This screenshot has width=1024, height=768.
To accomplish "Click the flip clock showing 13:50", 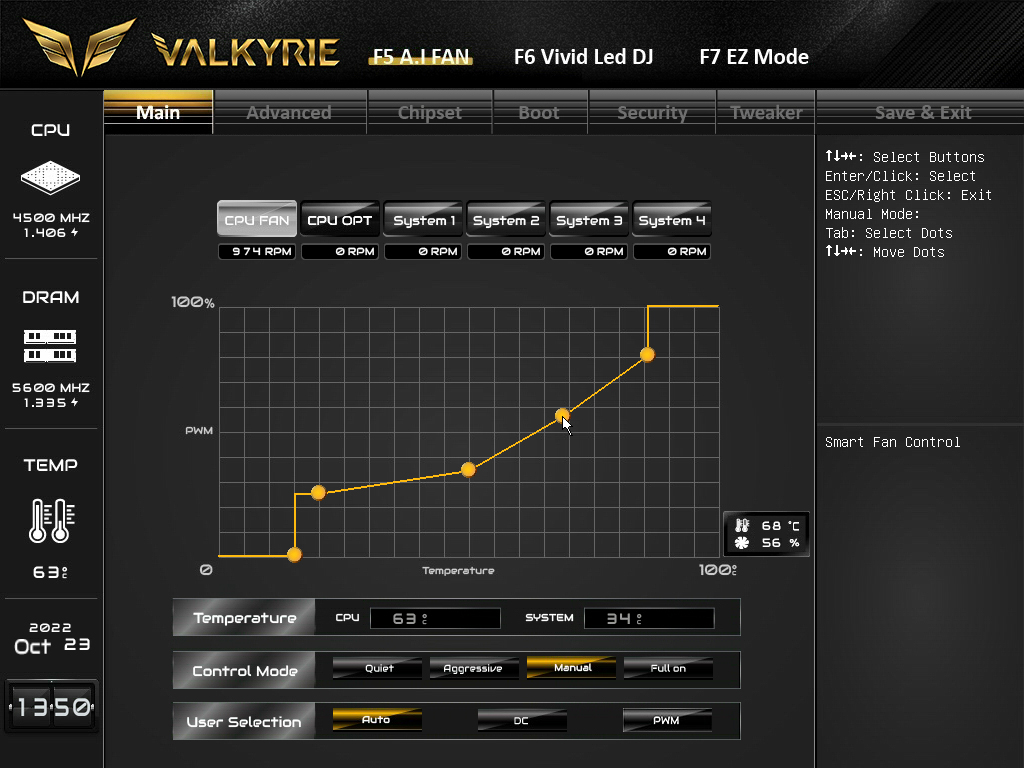I will (52, 706).
